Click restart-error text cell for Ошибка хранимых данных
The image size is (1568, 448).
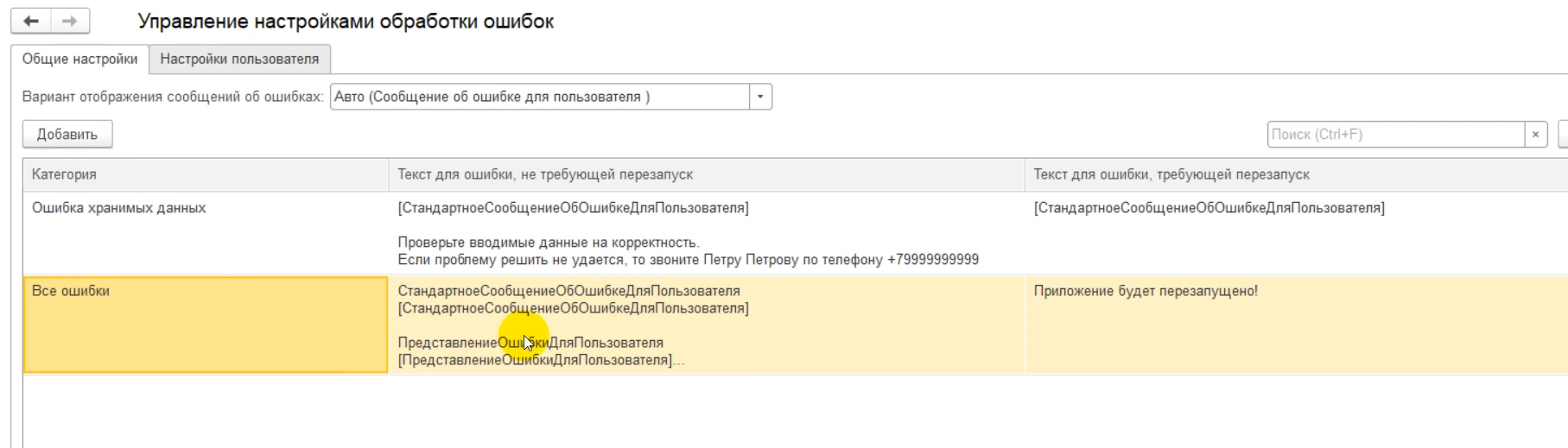click(x=1209, y=208)
